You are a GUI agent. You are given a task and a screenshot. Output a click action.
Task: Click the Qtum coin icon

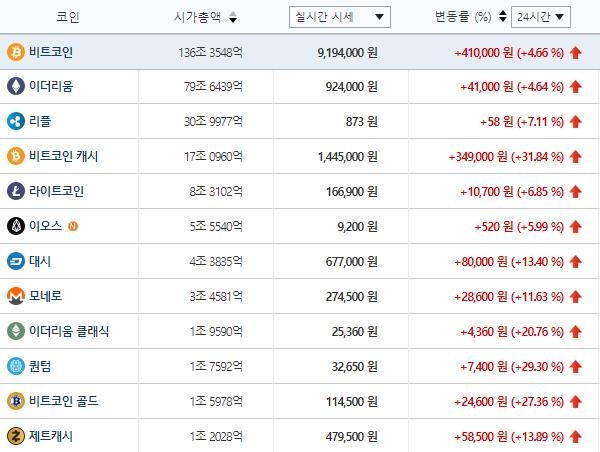tap(16, 366)
